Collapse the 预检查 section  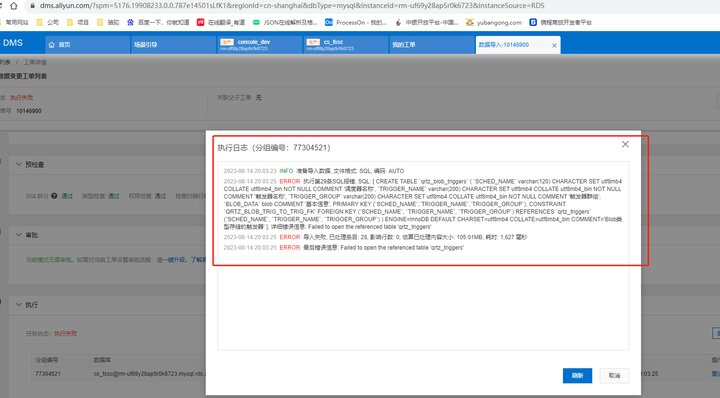[x=19, y=164]
